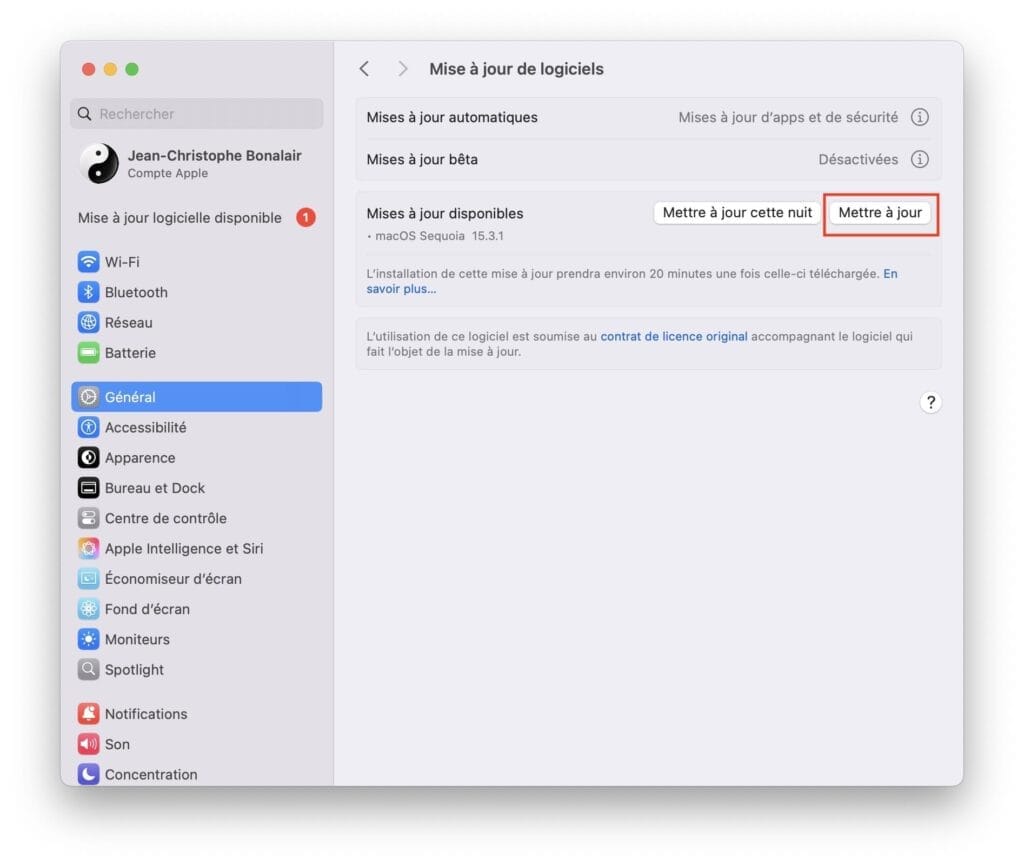This screenshot has width=1024, height=866.
Task: Click the forward chevron arrow
Action: coord(401,68)
